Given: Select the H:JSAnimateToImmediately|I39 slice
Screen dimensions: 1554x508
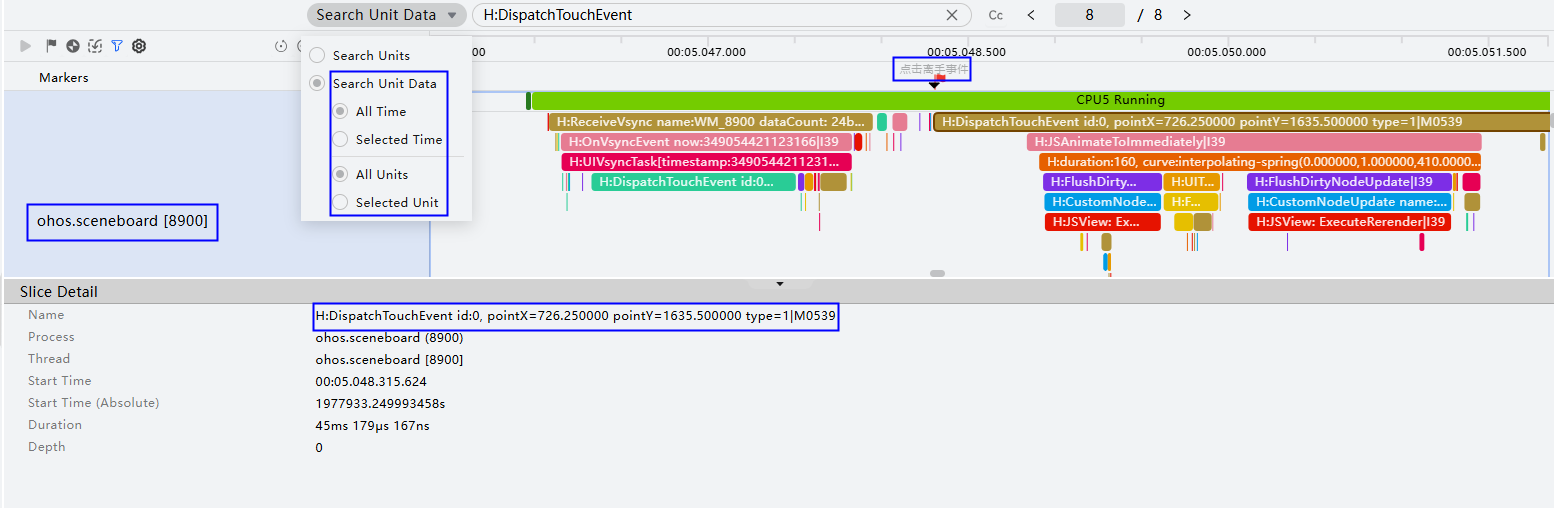Looking at the screenshot, I should tap(1254, 142).
